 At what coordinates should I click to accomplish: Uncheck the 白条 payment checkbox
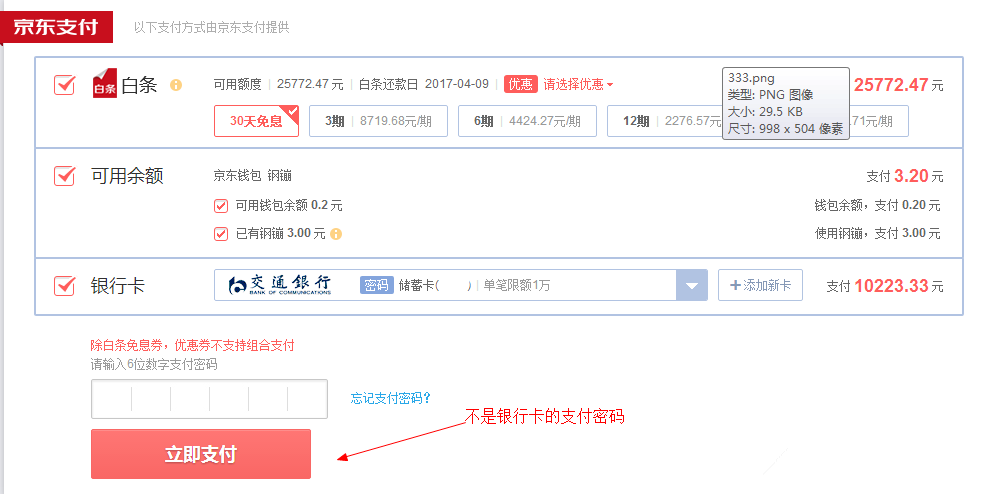point(64,85)
